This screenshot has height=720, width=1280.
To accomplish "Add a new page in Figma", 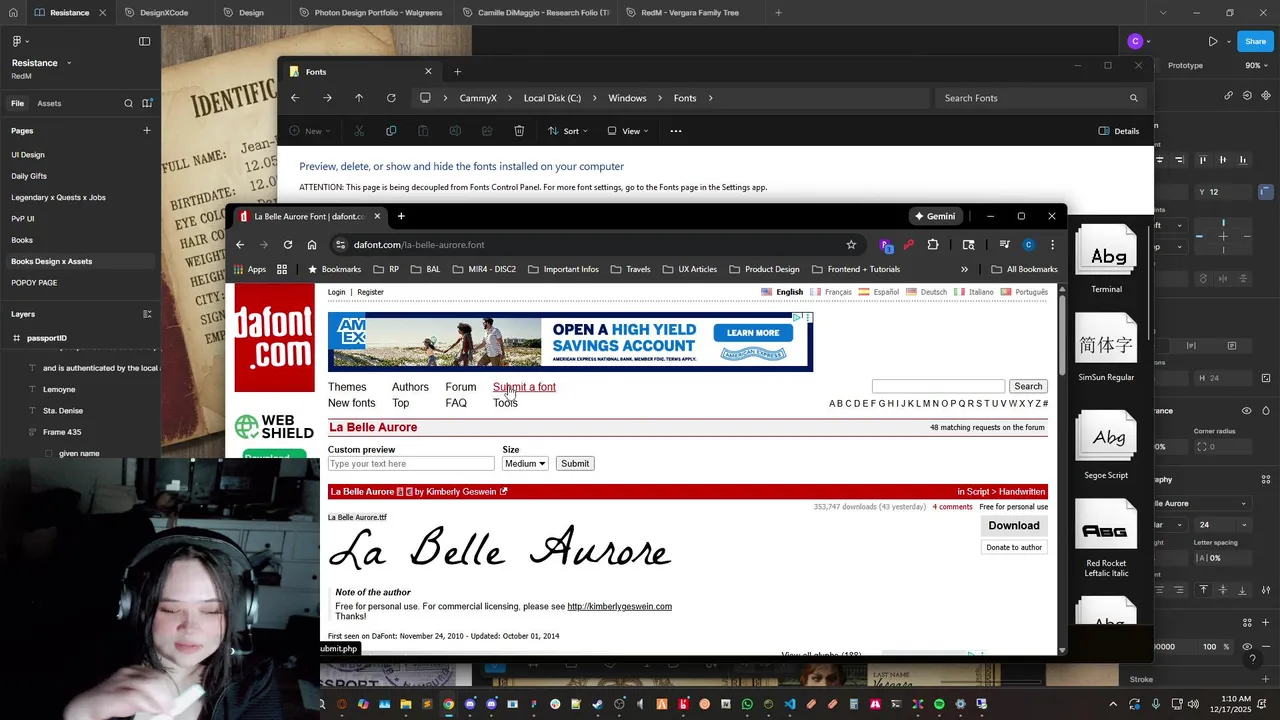I will [x=147, y=130].
